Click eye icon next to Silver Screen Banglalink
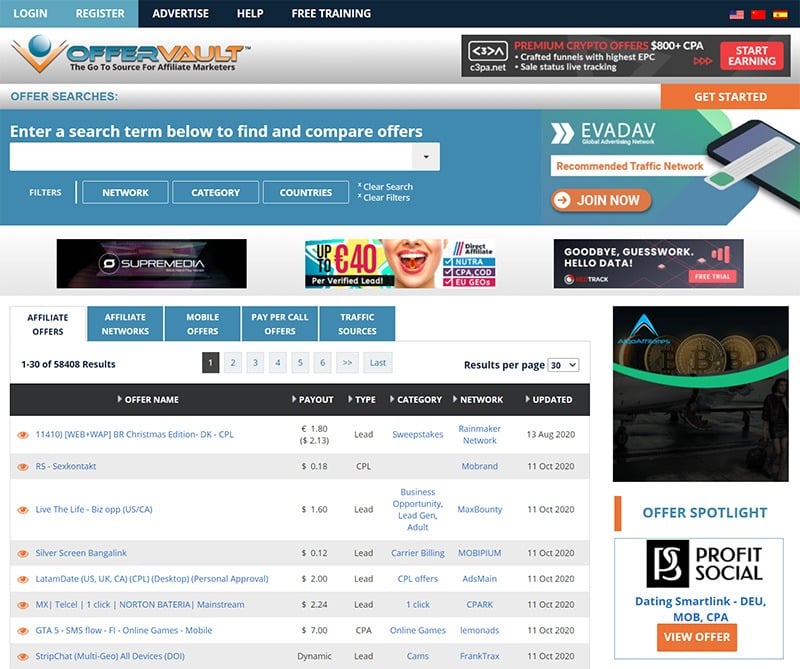800x669 pixels. point(22,553)
